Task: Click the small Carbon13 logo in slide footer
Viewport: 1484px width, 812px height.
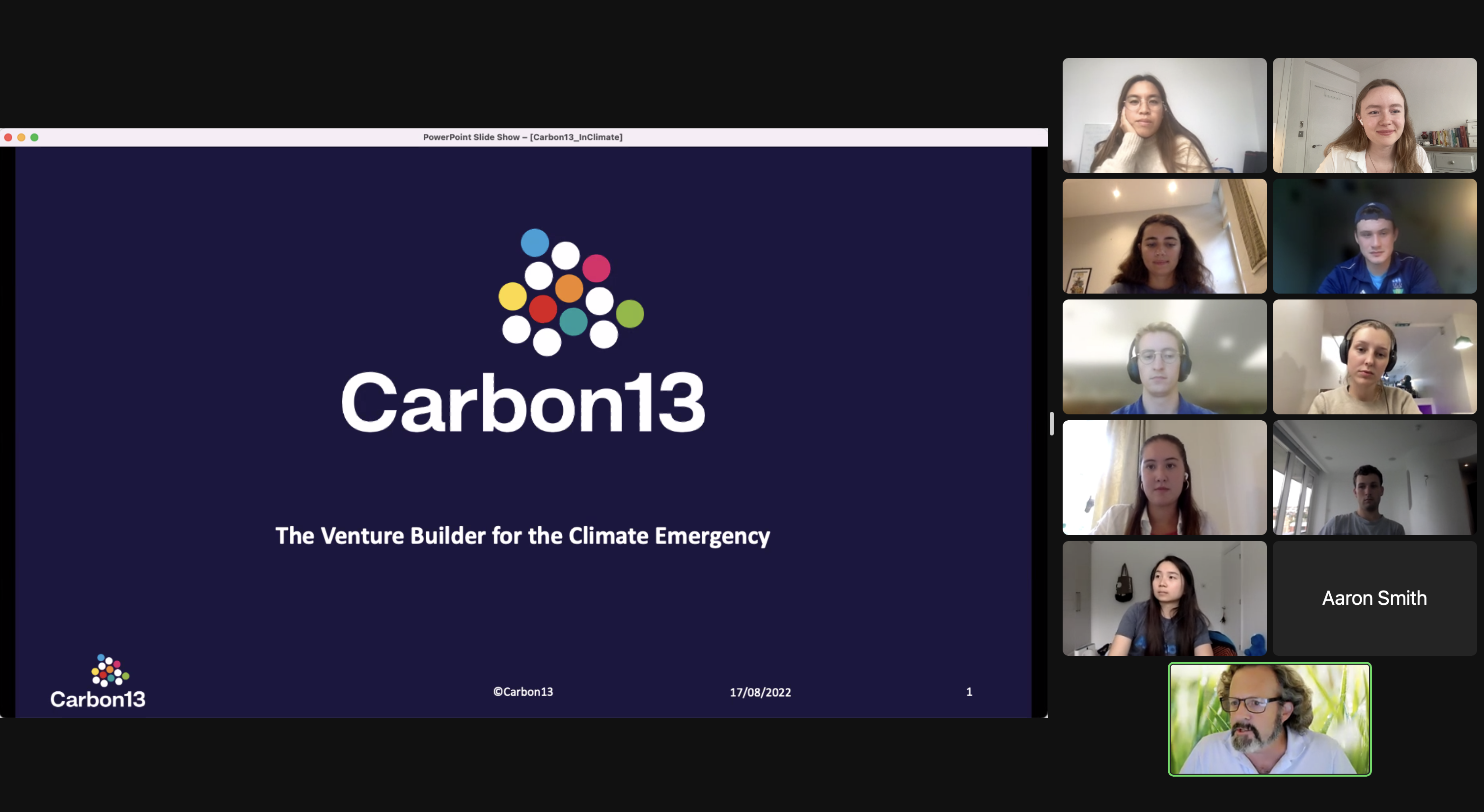Action: [98, 681]
